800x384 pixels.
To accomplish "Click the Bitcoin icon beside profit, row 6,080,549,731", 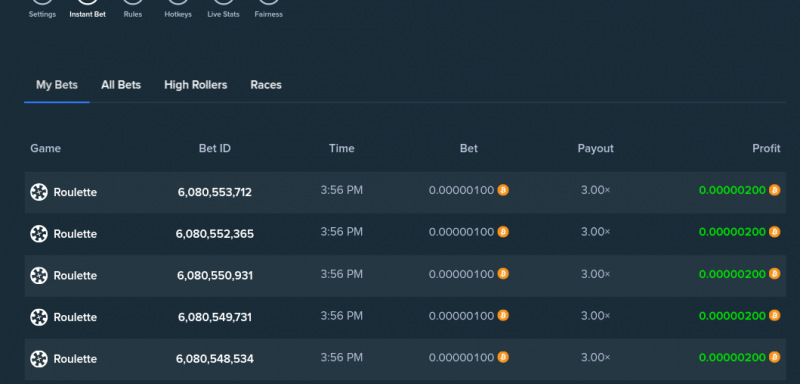I will 774,315.
